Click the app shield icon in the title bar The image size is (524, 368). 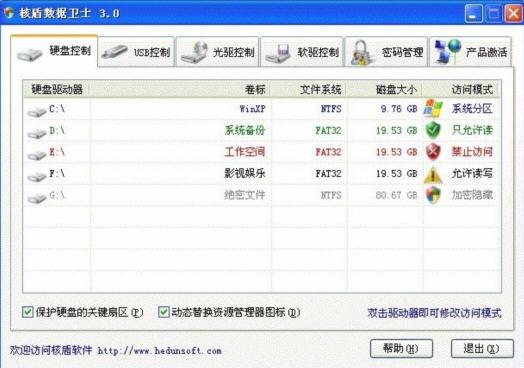pyautogui.click(x=9, y=13)
